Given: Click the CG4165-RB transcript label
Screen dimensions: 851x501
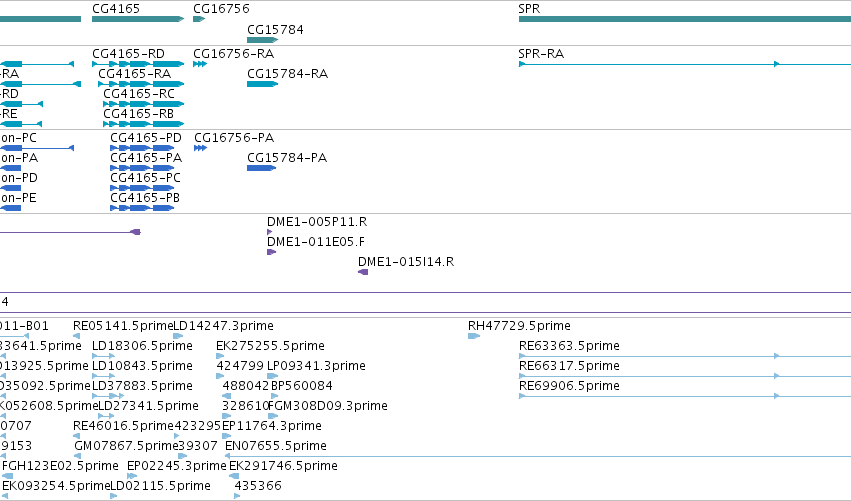Looking at the screenshot, I should pos(138,114).
